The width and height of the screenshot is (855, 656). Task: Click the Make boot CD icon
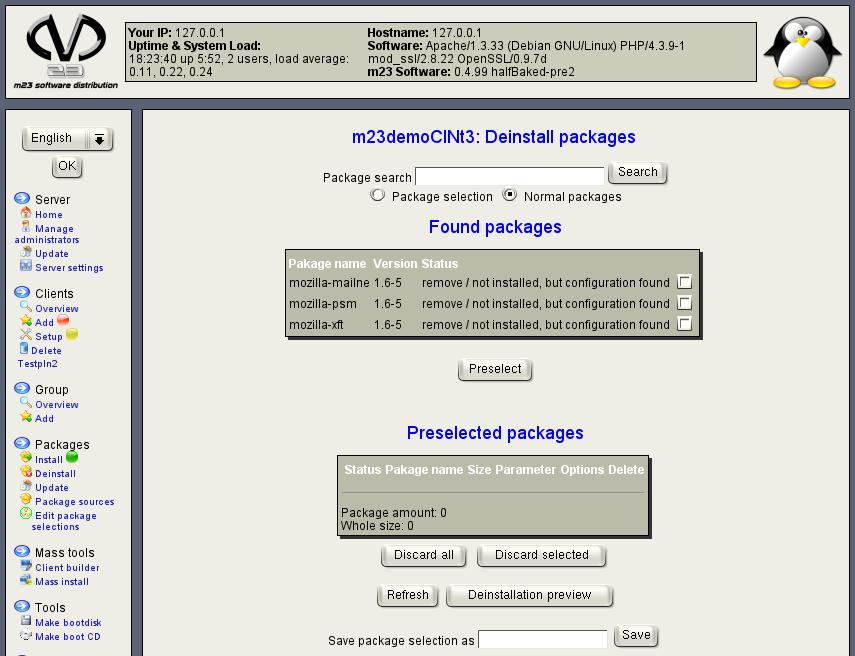pos(26,635)
